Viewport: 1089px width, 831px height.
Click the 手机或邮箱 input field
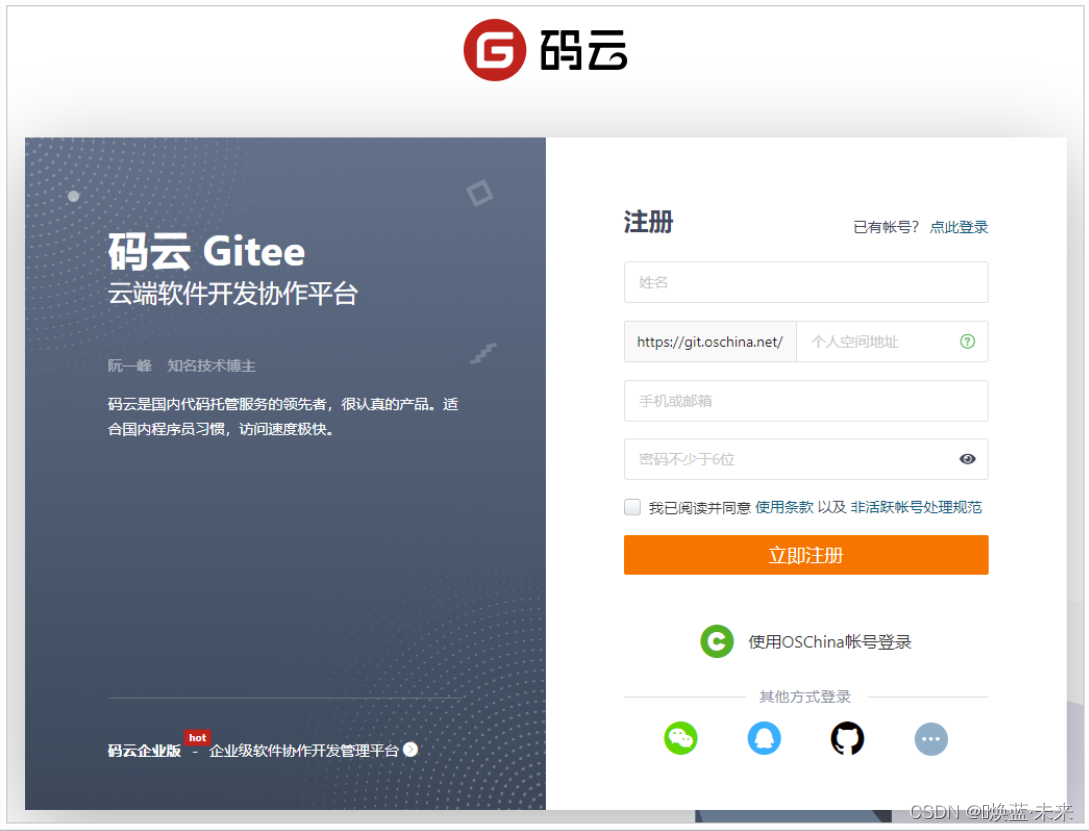(806, 401)
